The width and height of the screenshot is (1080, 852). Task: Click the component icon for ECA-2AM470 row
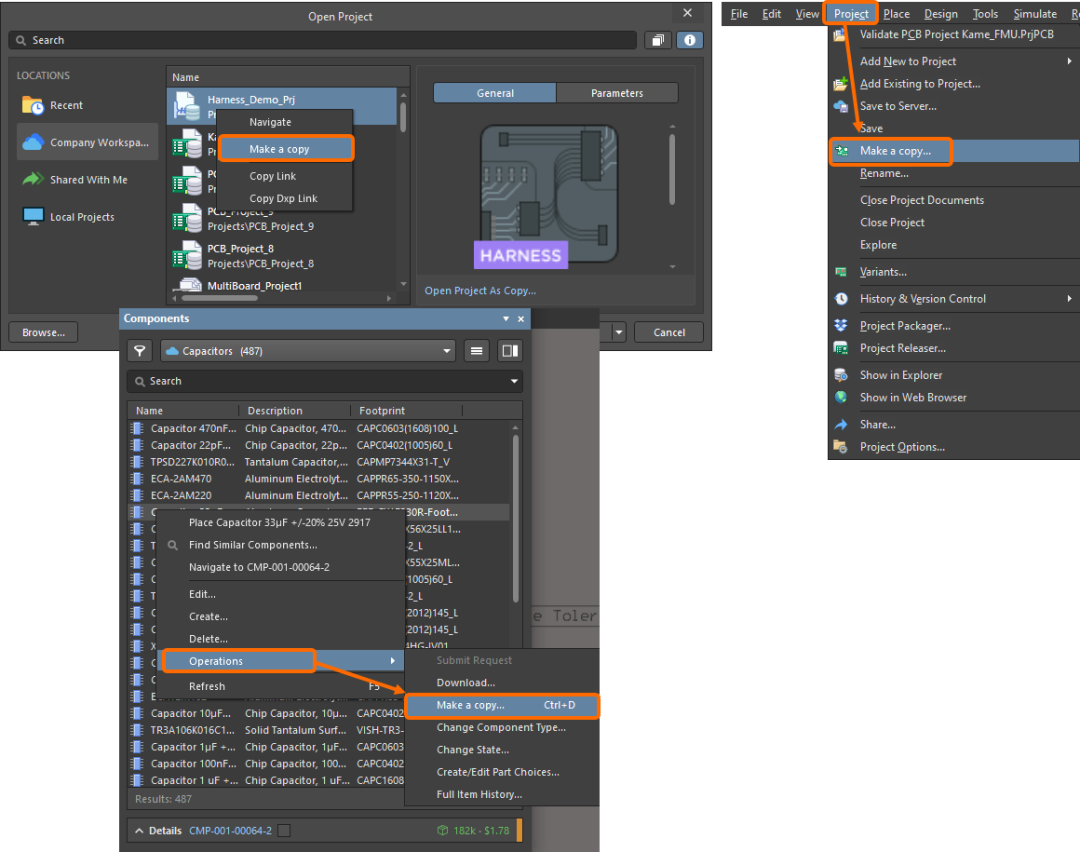137,479
